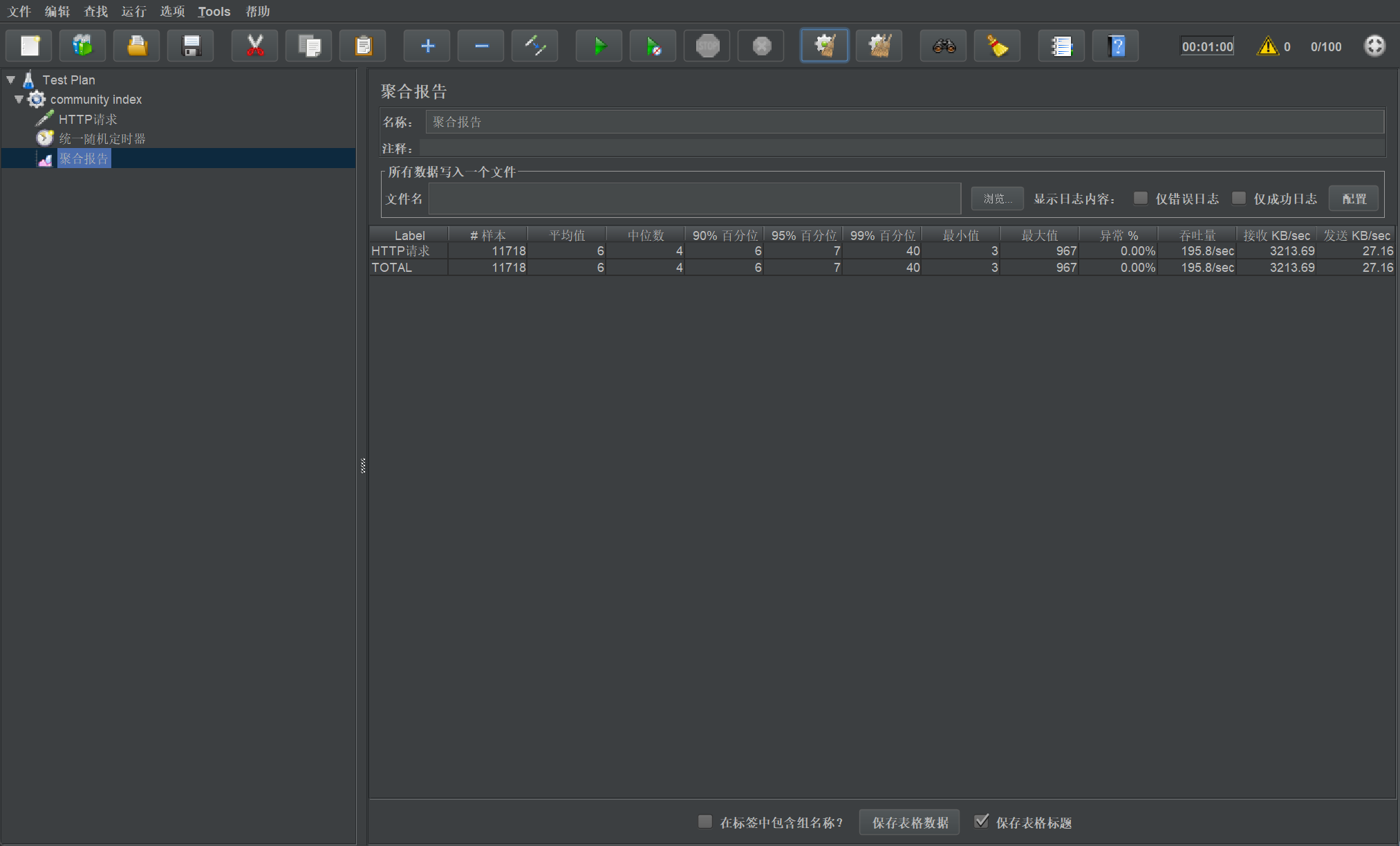Viewport: 1400px width, 846px height.
Task: Click the 配置 button
Action: pos(1354,199)
